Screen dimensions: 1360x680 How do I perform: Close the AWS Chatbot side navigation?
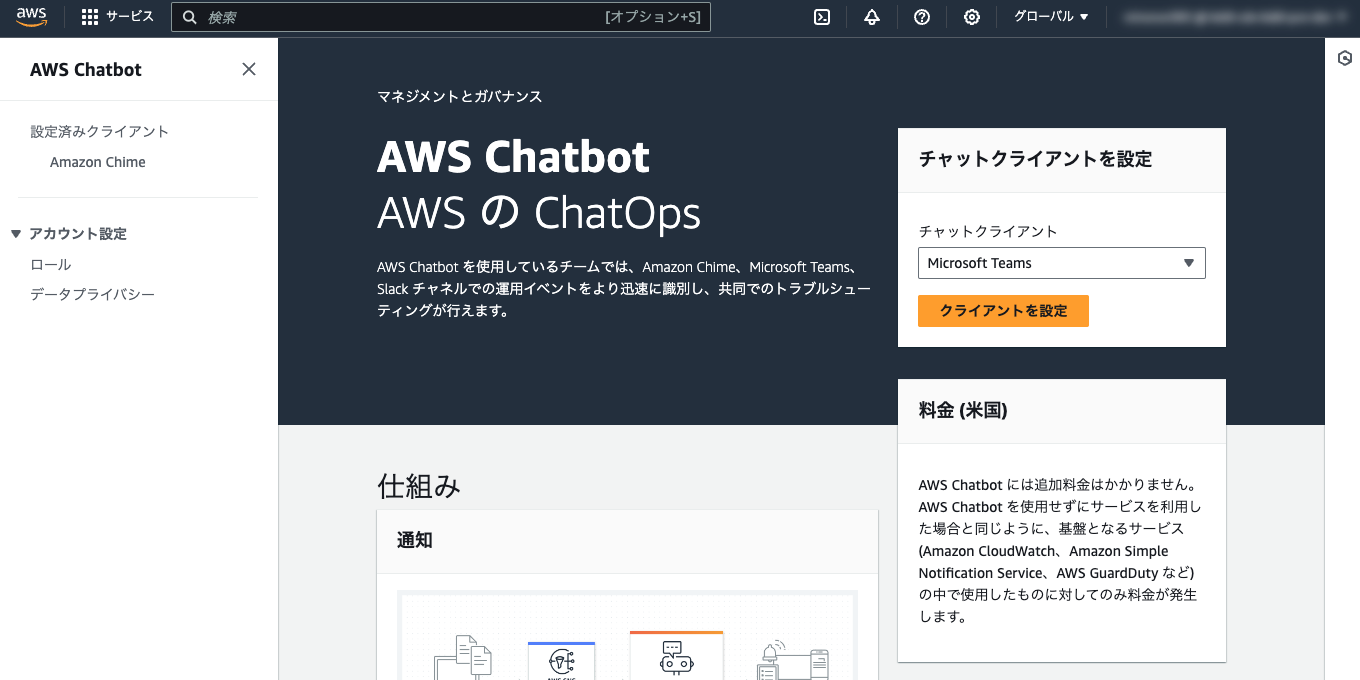[x=249, y=69]
